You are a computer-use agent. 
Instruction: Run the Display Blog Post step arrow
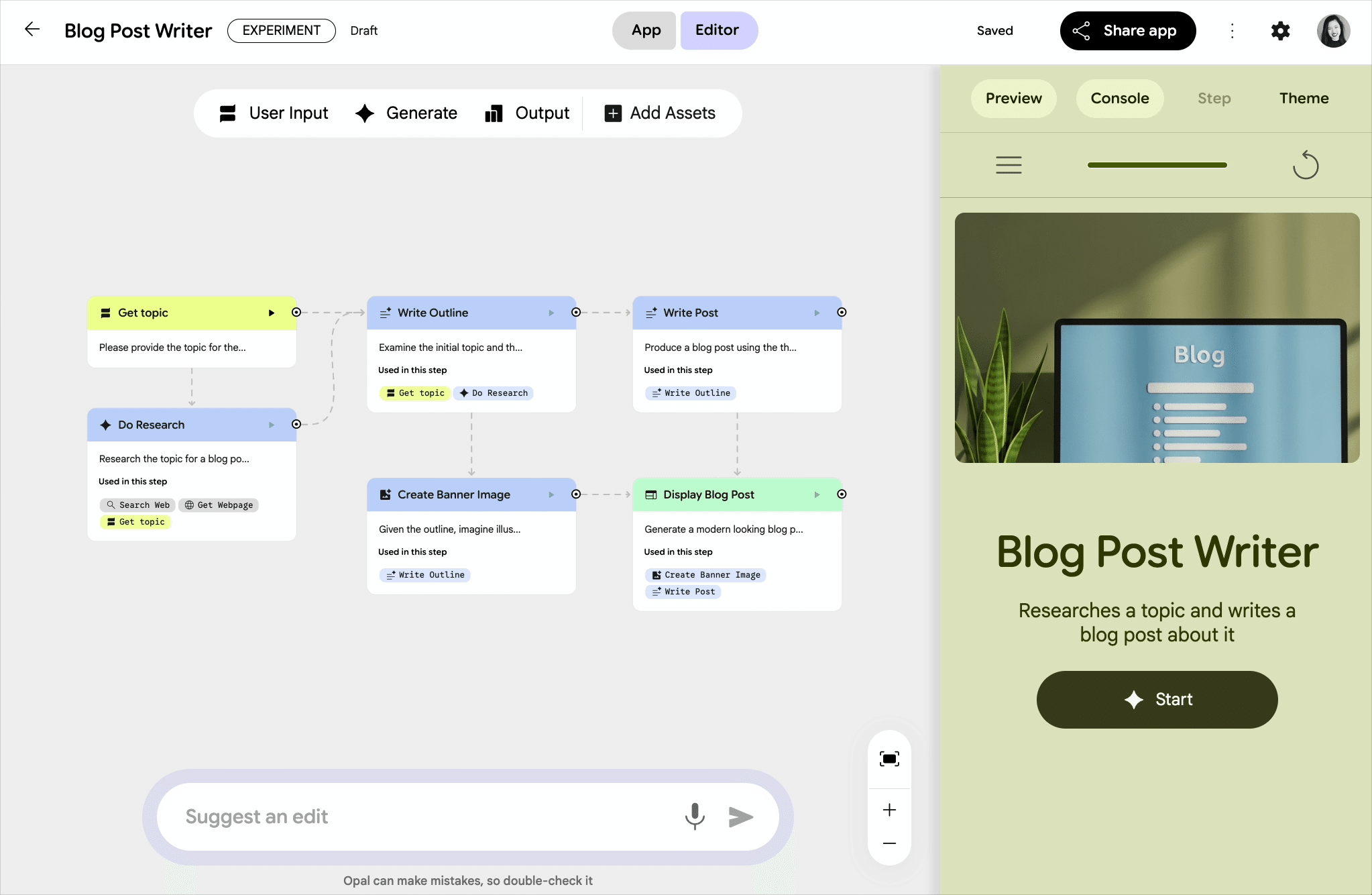point(817,494)
